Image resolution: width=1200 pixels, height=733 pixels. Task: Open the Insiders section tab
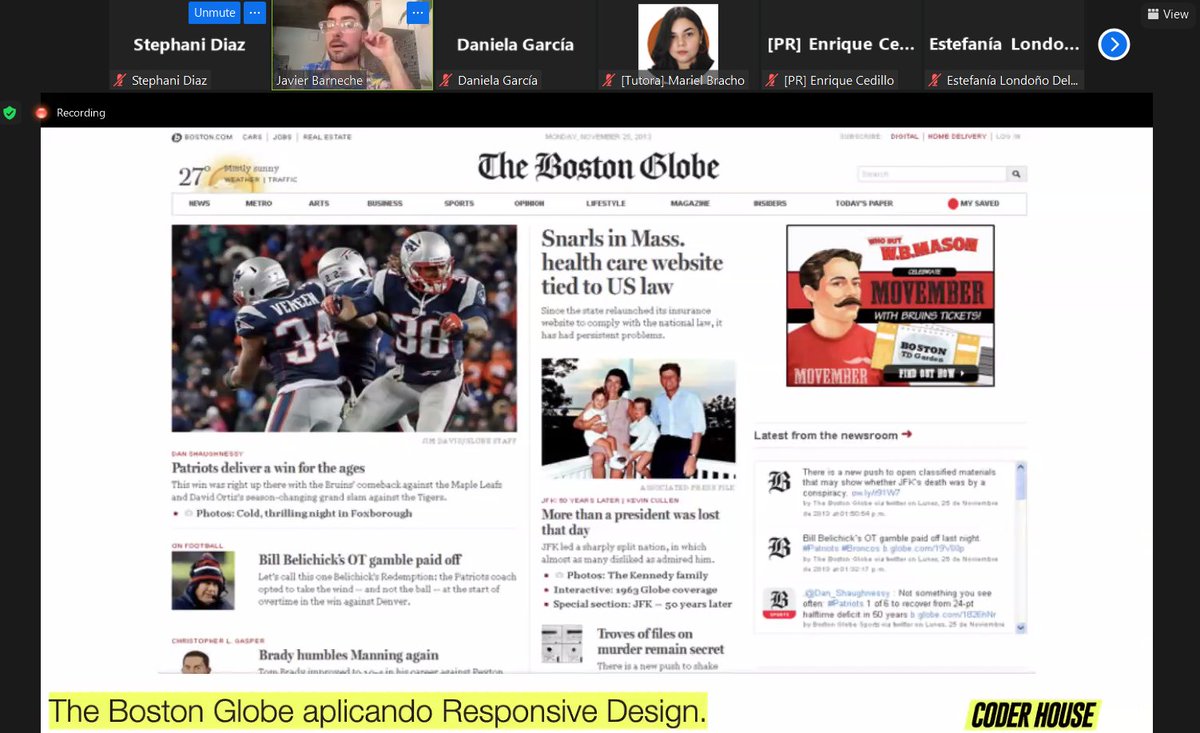click(770, 203)
